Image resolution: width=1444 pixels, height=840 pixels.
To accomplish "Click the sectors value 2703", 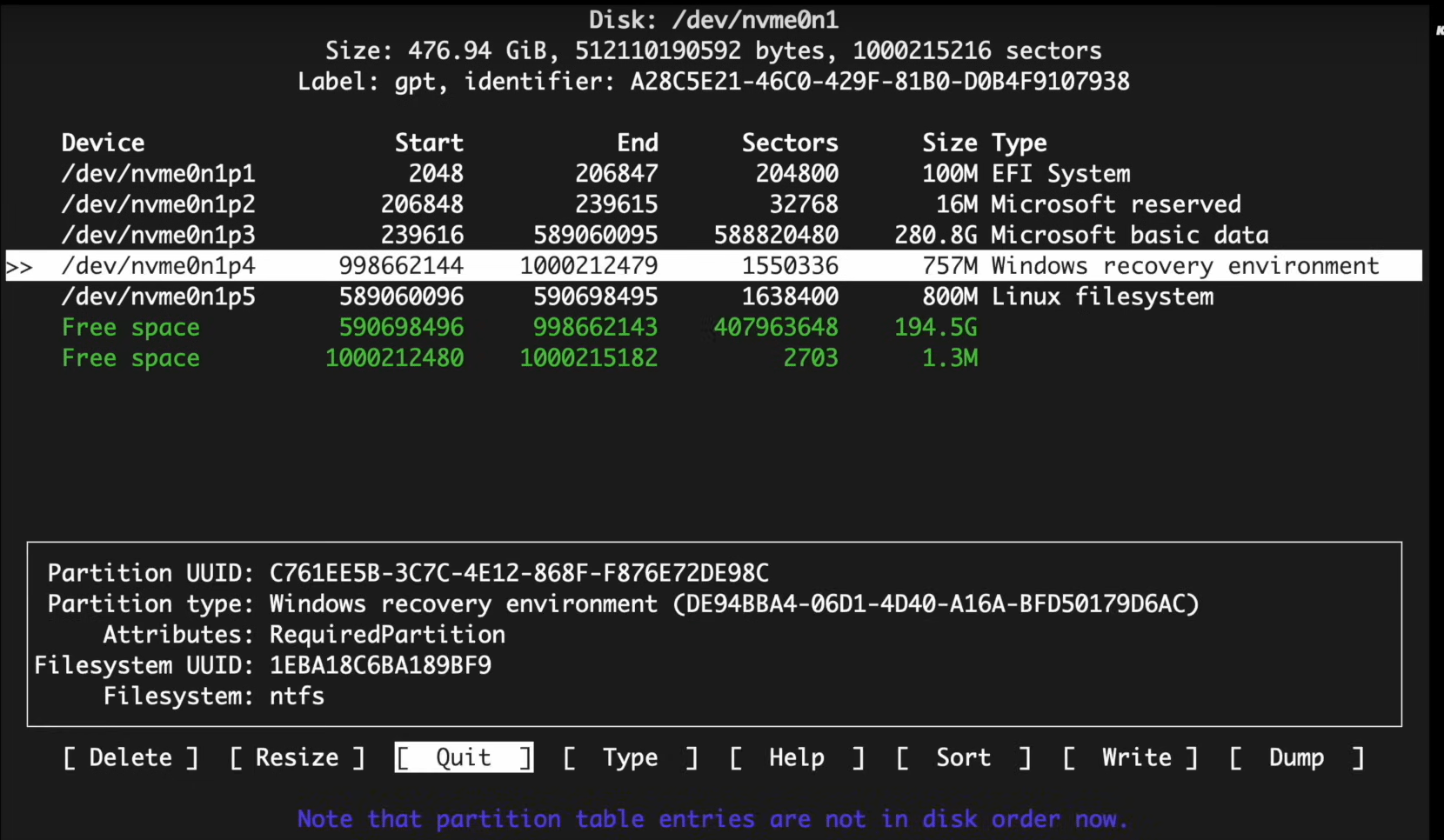I will pyautogui.click(x=811, y=358).
